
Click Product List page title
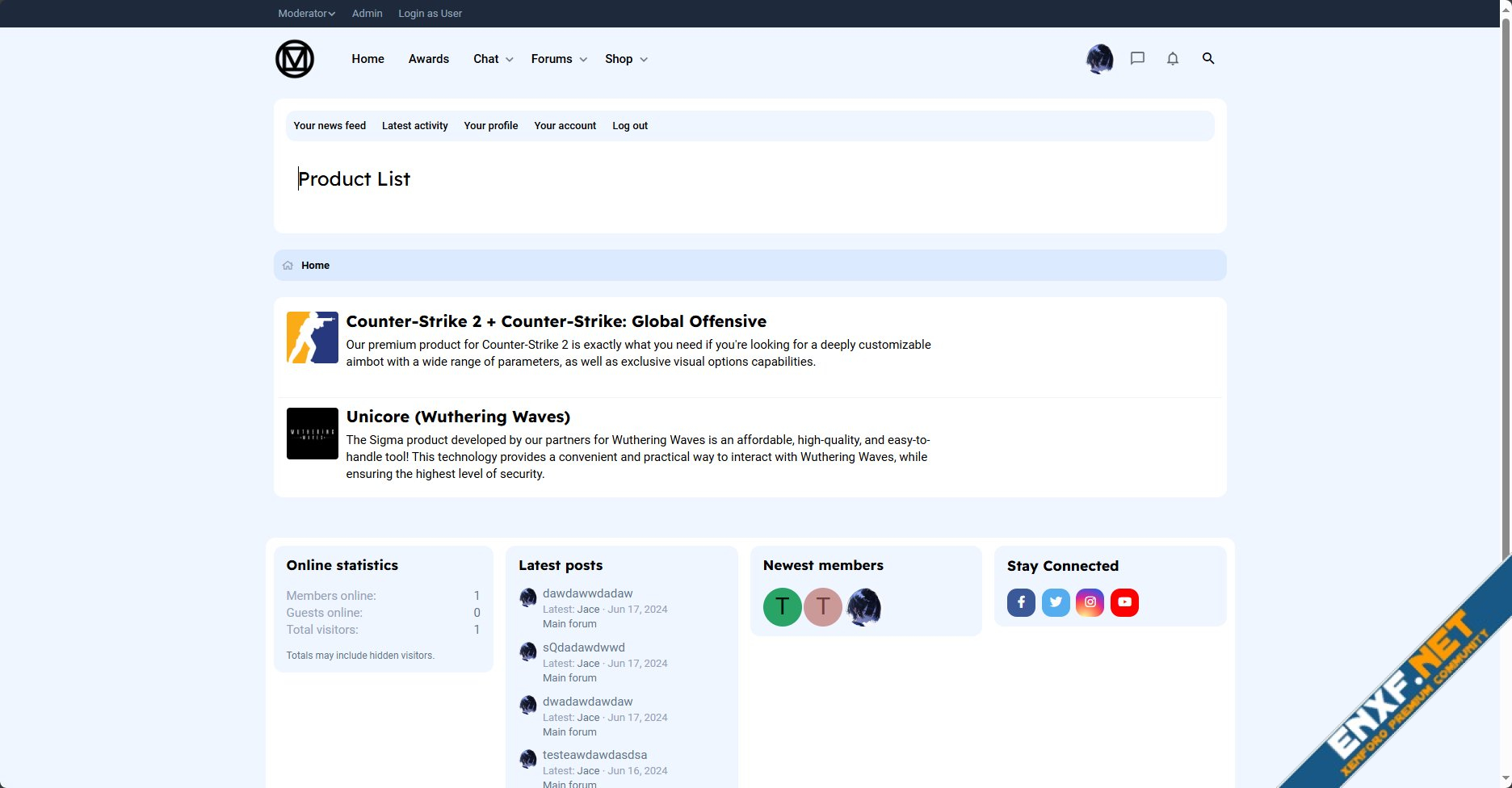pos(355,179)
